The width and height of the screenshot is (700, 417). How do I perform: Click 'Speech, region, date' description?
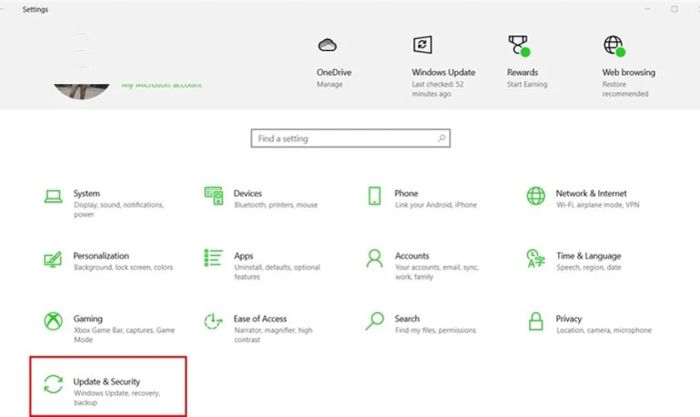tap(588, 267)
